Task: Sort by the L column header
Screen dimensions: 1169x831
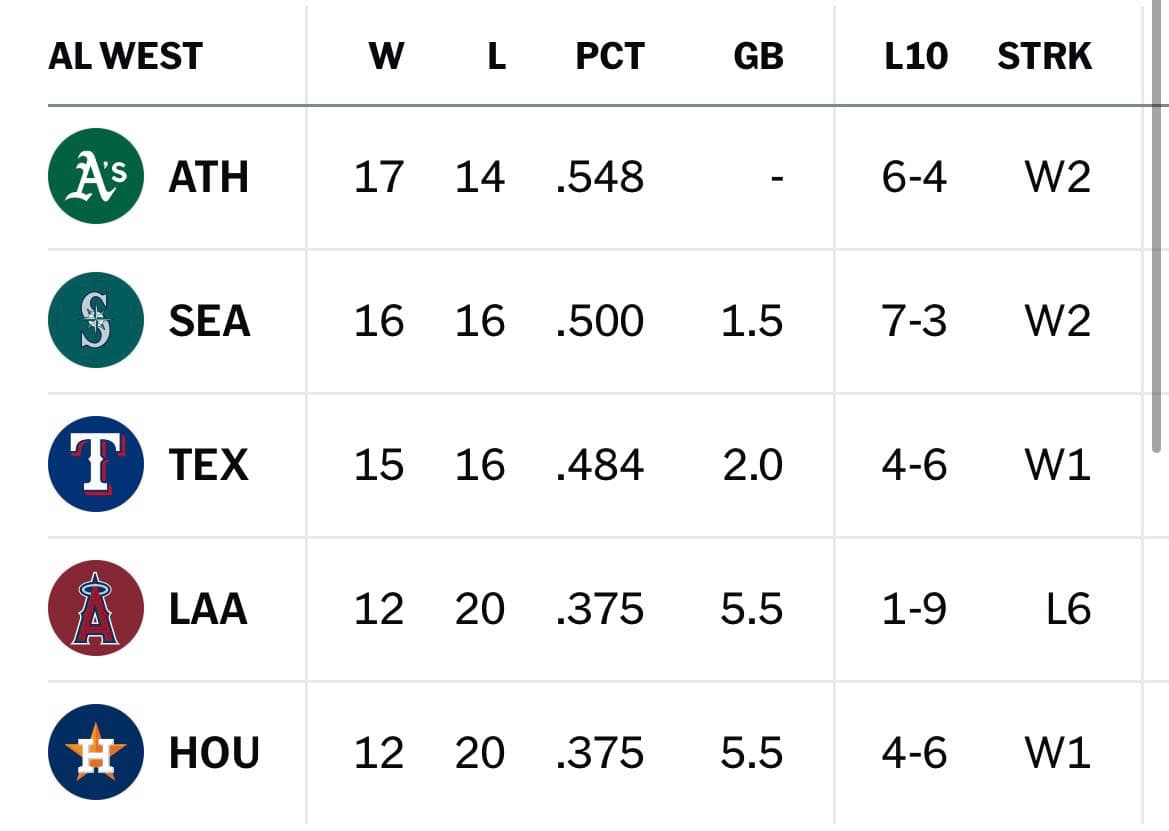Action: [x=497, y=56]
